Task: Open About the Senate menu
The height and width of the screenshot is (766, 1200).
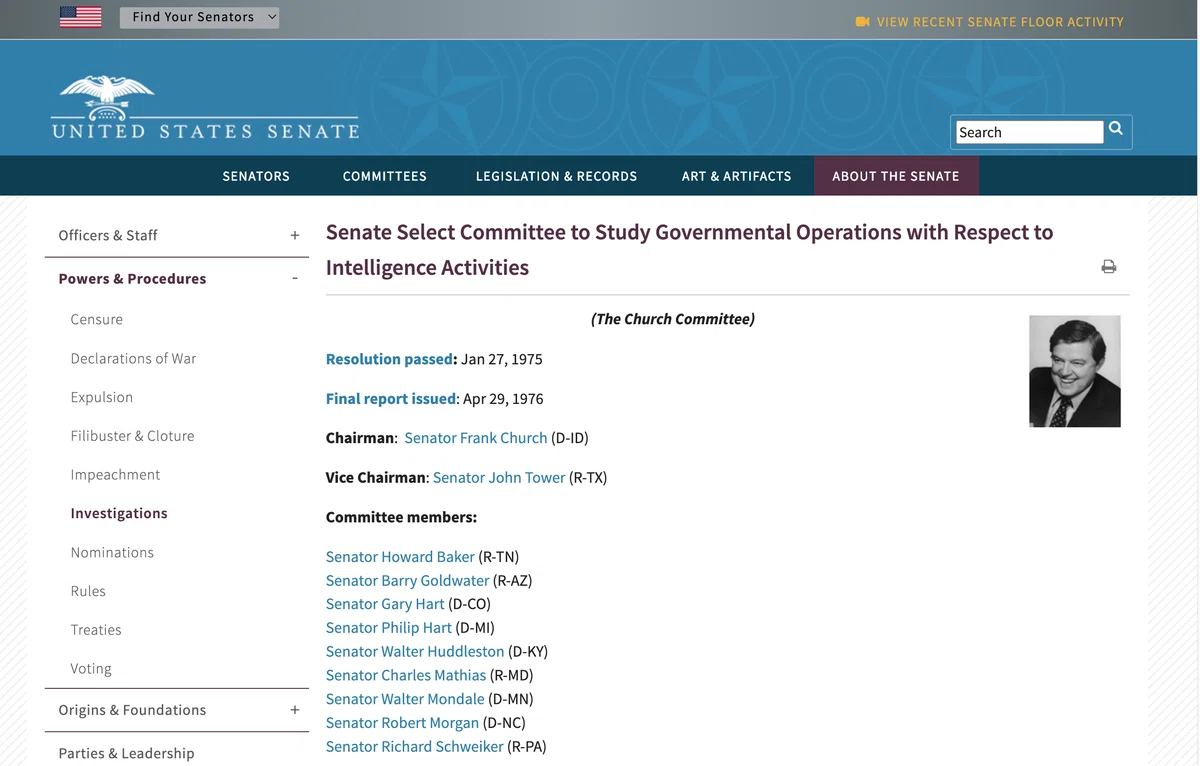Action: 896,176
